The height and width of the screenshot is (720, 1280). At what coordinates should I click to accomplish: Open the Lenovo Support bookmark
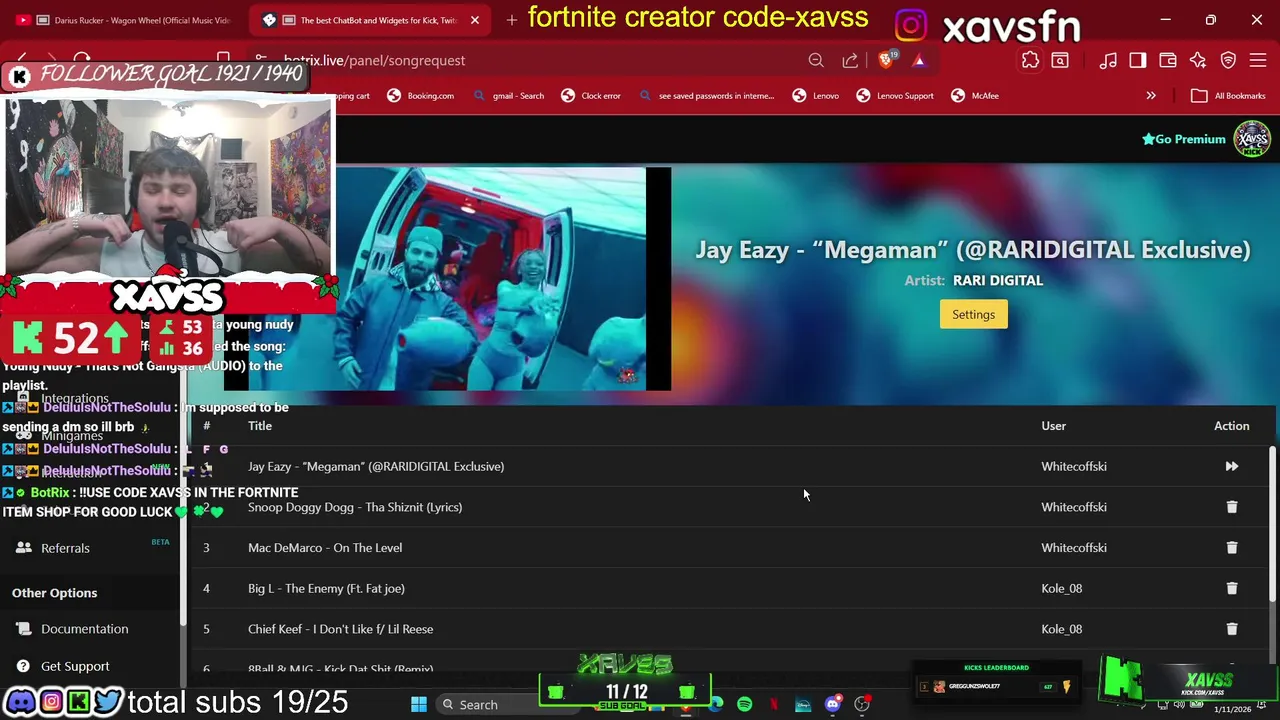pos(895,96)
